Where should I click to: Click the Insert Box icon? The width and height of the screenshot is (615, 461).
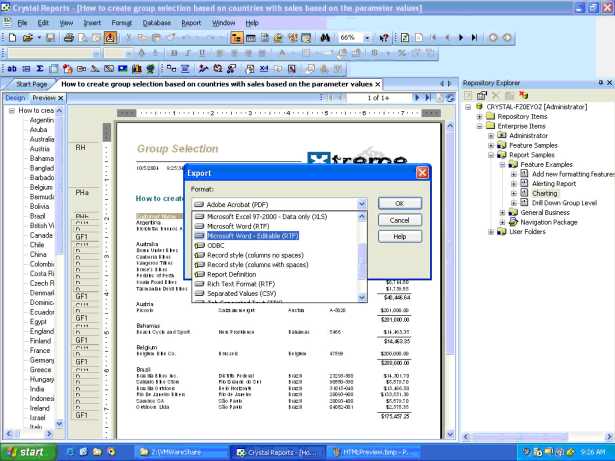coord(109,69)
